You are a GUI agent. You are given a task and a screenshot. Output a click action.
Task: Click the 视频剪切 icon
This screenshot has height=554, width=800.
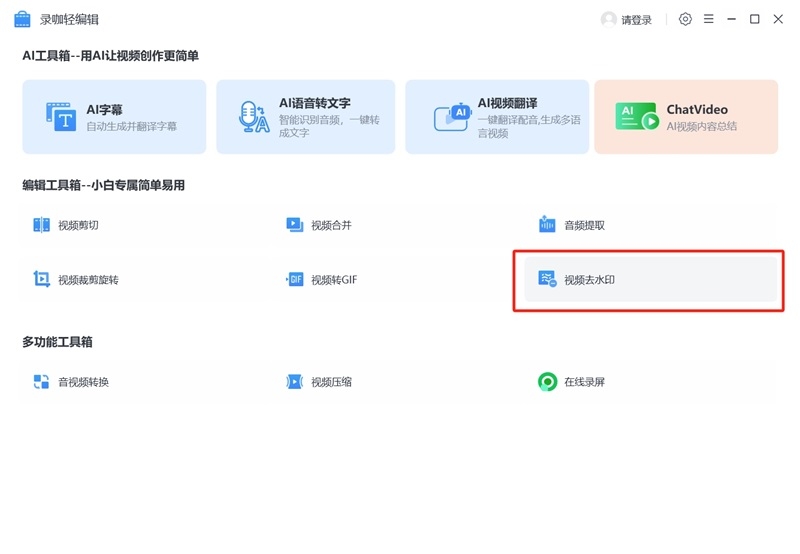tap(41, 225)
